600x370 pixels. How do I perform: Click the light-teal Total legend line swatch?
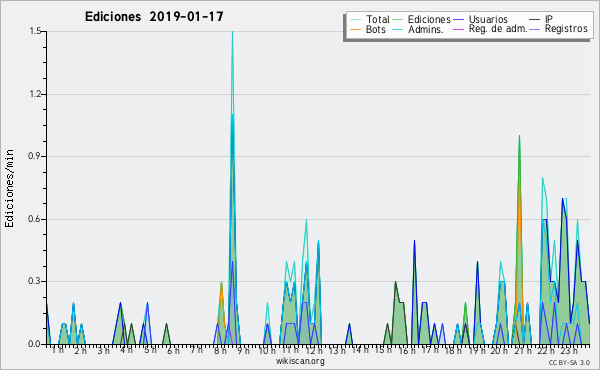(355, 20)
